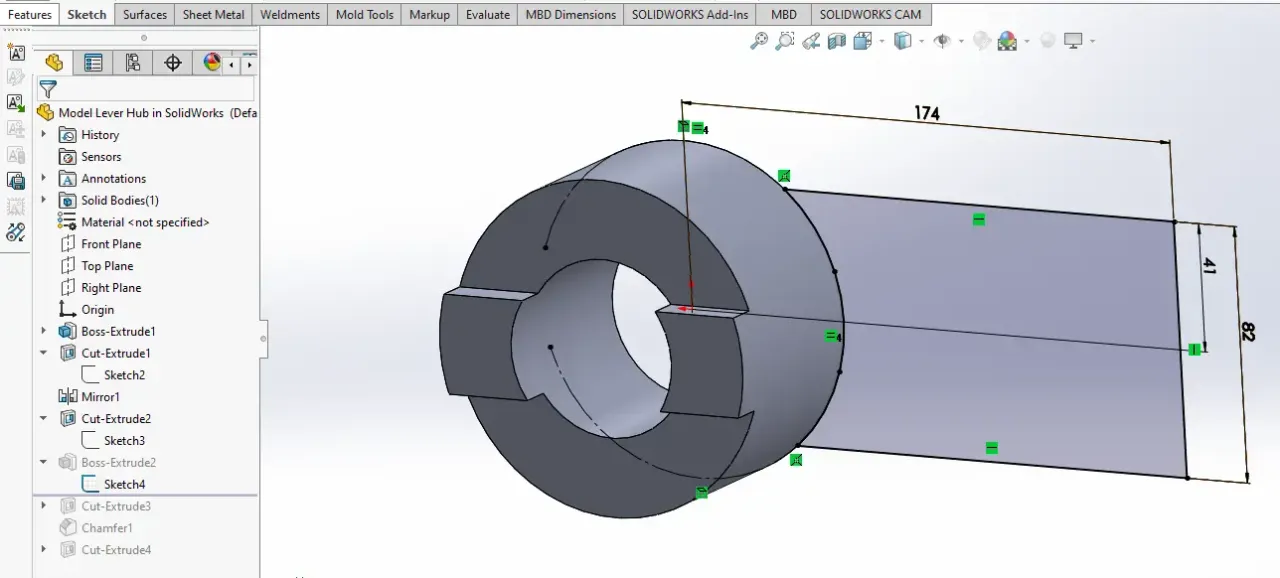Expand the Annotations tree node
Screen dimensions: 1280x578
coord(44,178)
